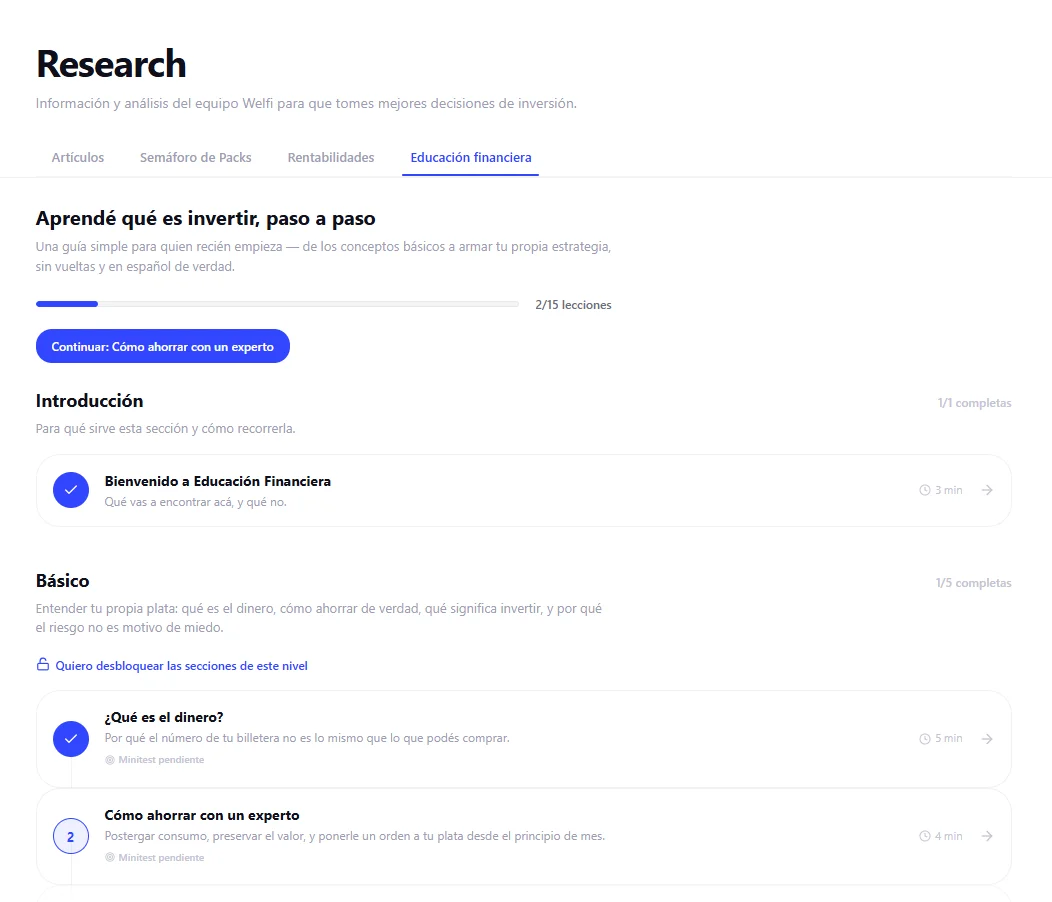
Task: Click Minitest pendiente text under ¿Qué es el dinero?
Action: [x=161, y=760]
